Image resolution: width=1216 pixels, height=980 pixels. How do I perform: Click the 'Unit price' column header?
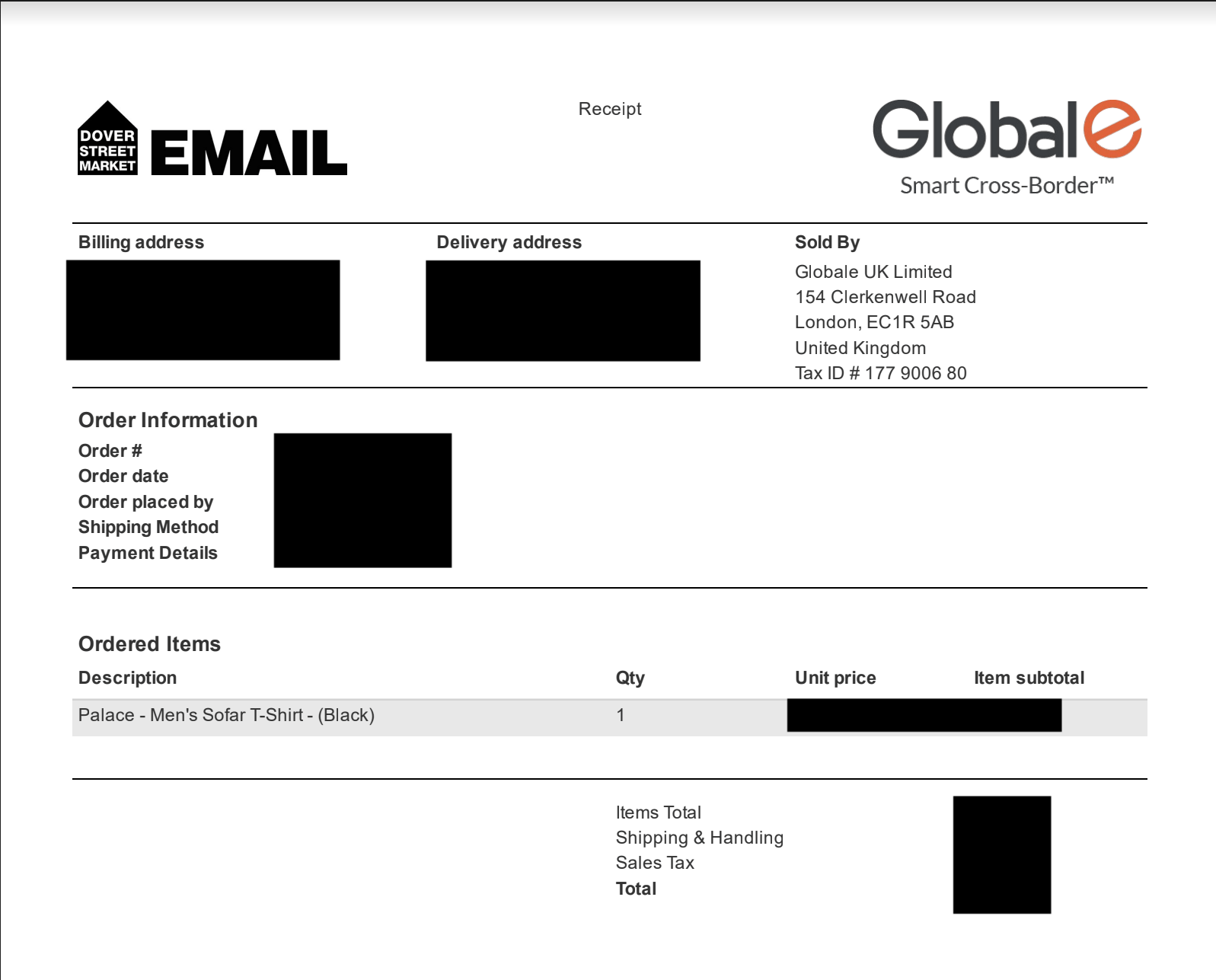coord(835,678)
